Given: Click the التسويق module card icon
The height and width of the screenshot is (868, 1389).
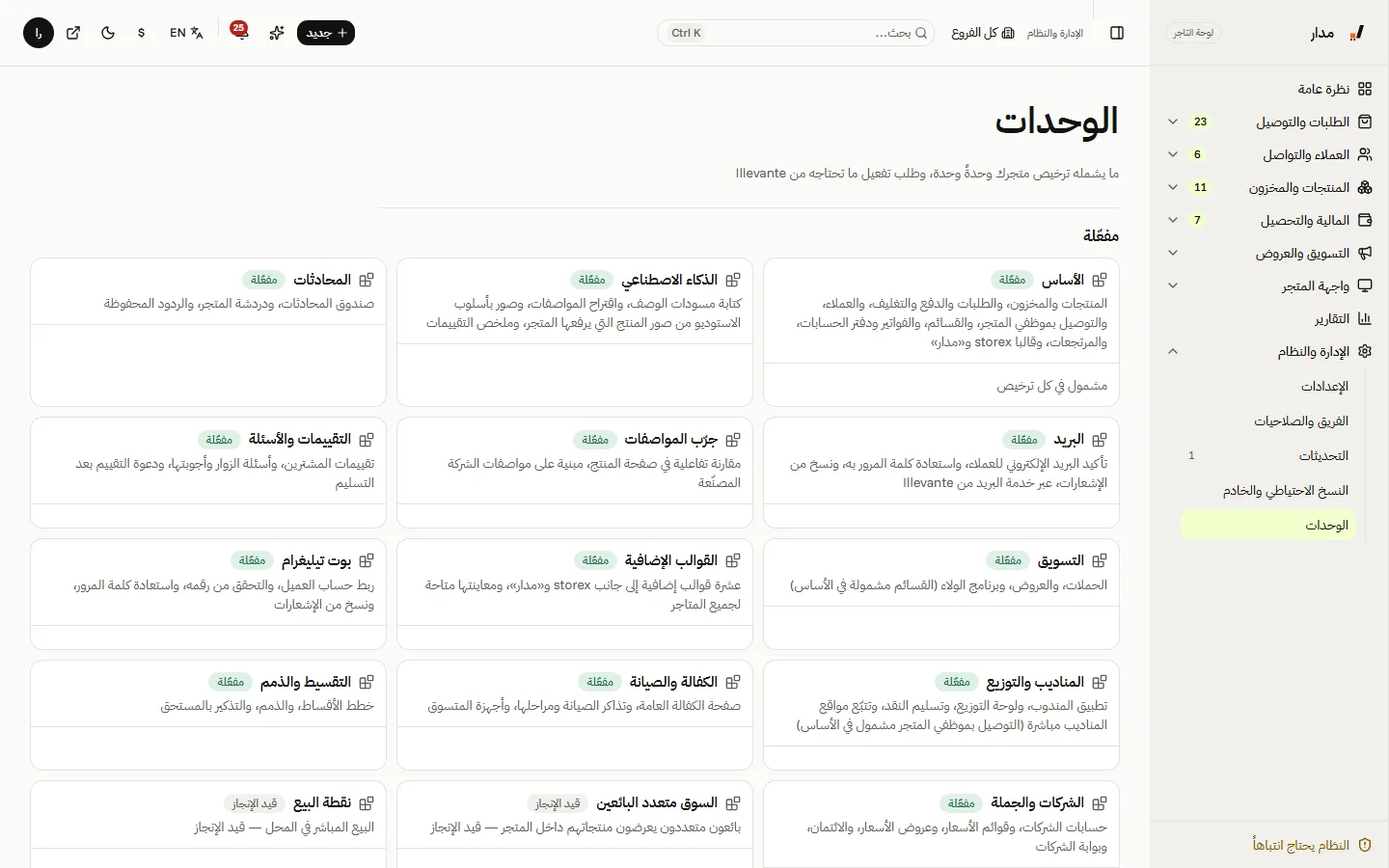Looking at the screenshot, I should [1100, 560].
